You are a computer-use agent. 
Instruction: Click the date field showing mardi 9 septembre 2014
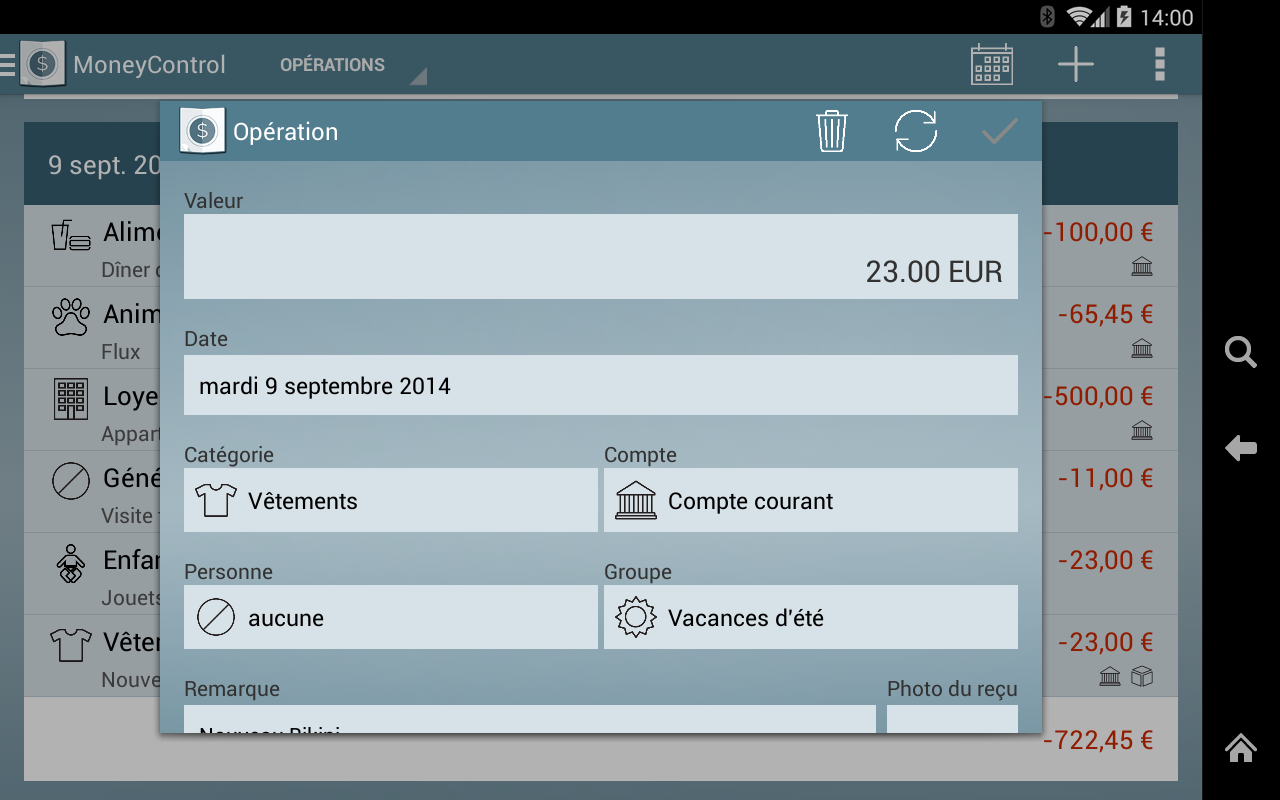600,385
